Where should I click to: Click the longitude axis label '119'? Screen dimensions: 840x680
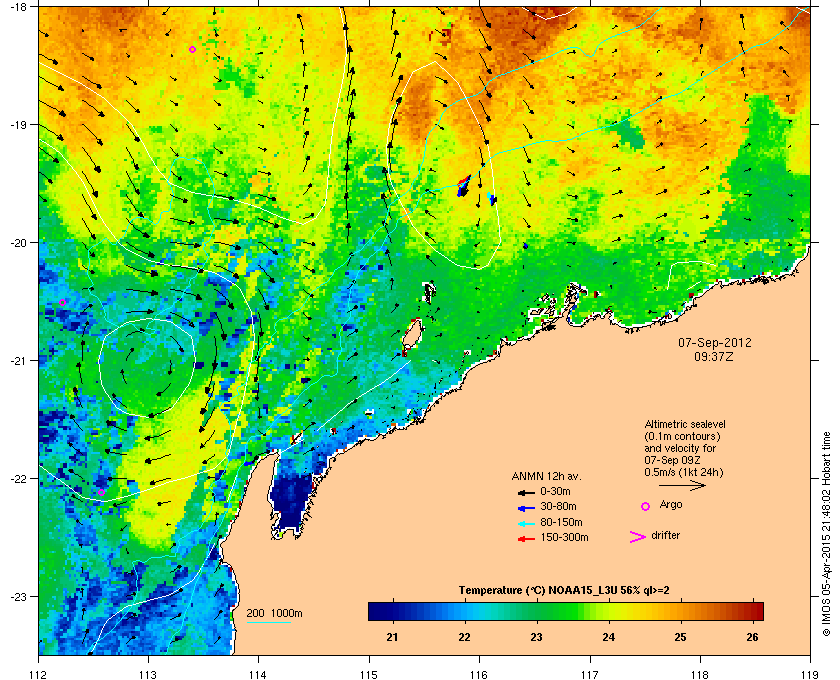pyautogui.click(x=811, y=674)
